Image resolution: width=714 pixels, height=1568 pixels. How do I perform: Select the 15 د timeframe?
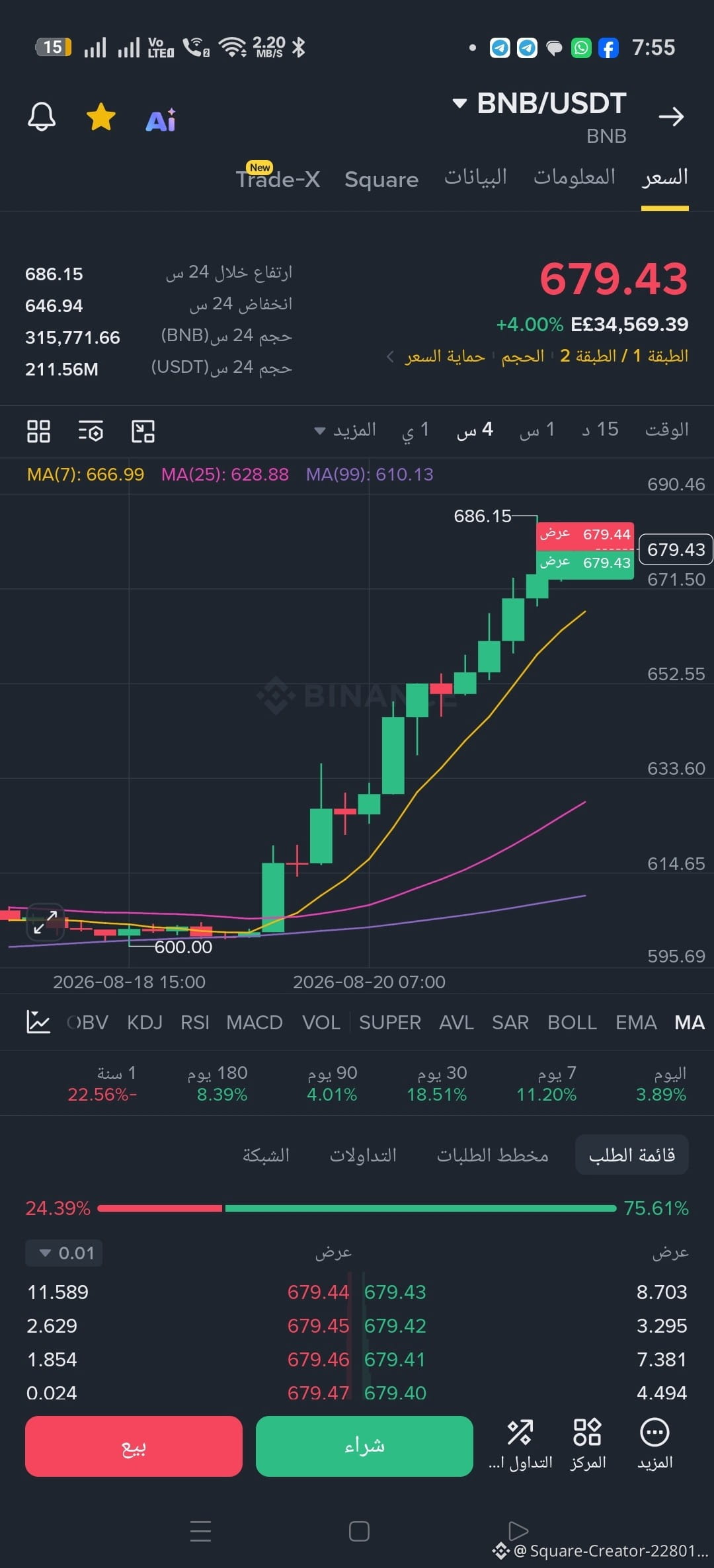point(600,430)
